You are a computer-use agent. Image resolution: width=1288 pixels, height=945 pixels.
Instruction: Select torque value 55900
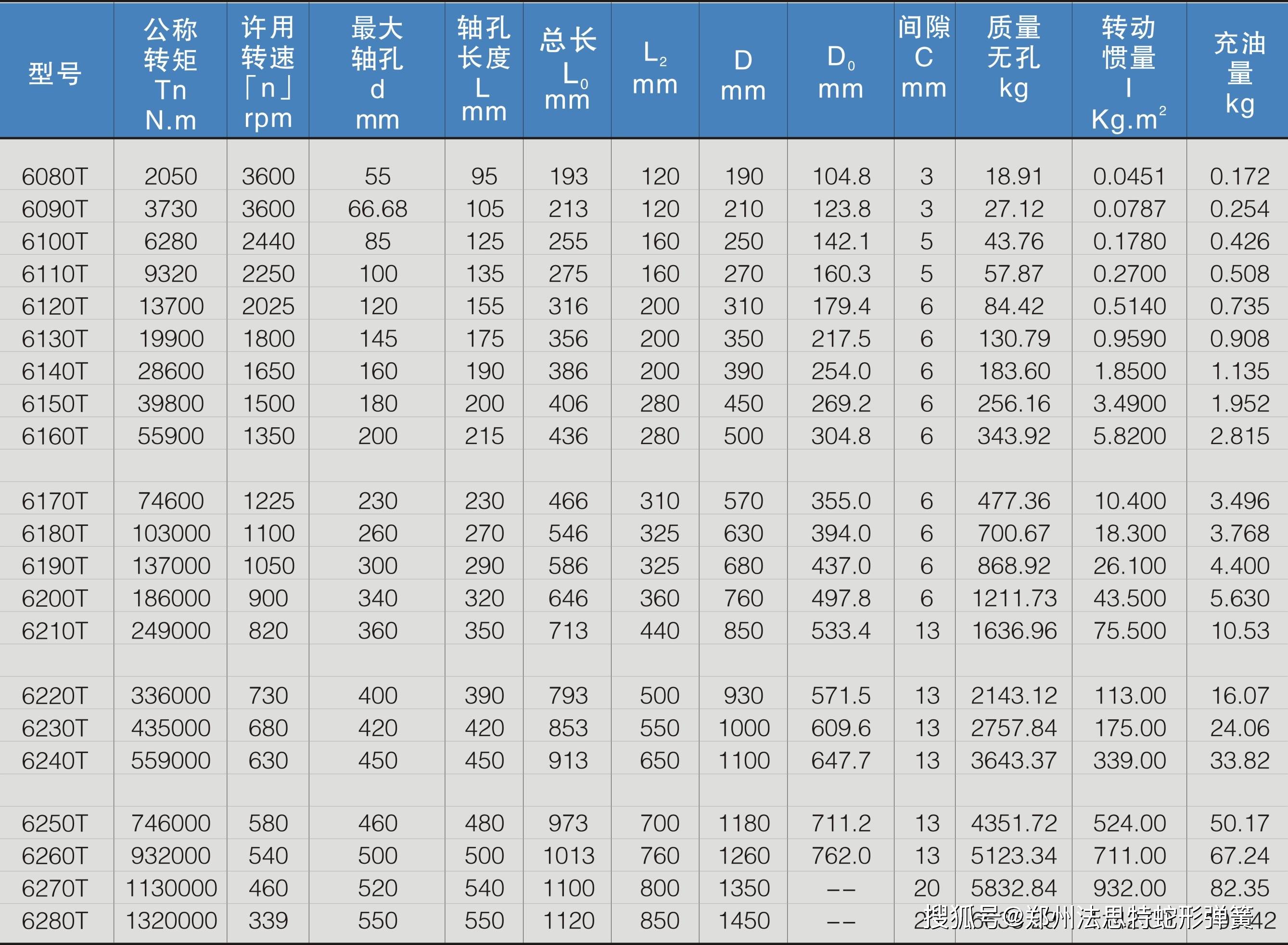[x=170, y=436]
